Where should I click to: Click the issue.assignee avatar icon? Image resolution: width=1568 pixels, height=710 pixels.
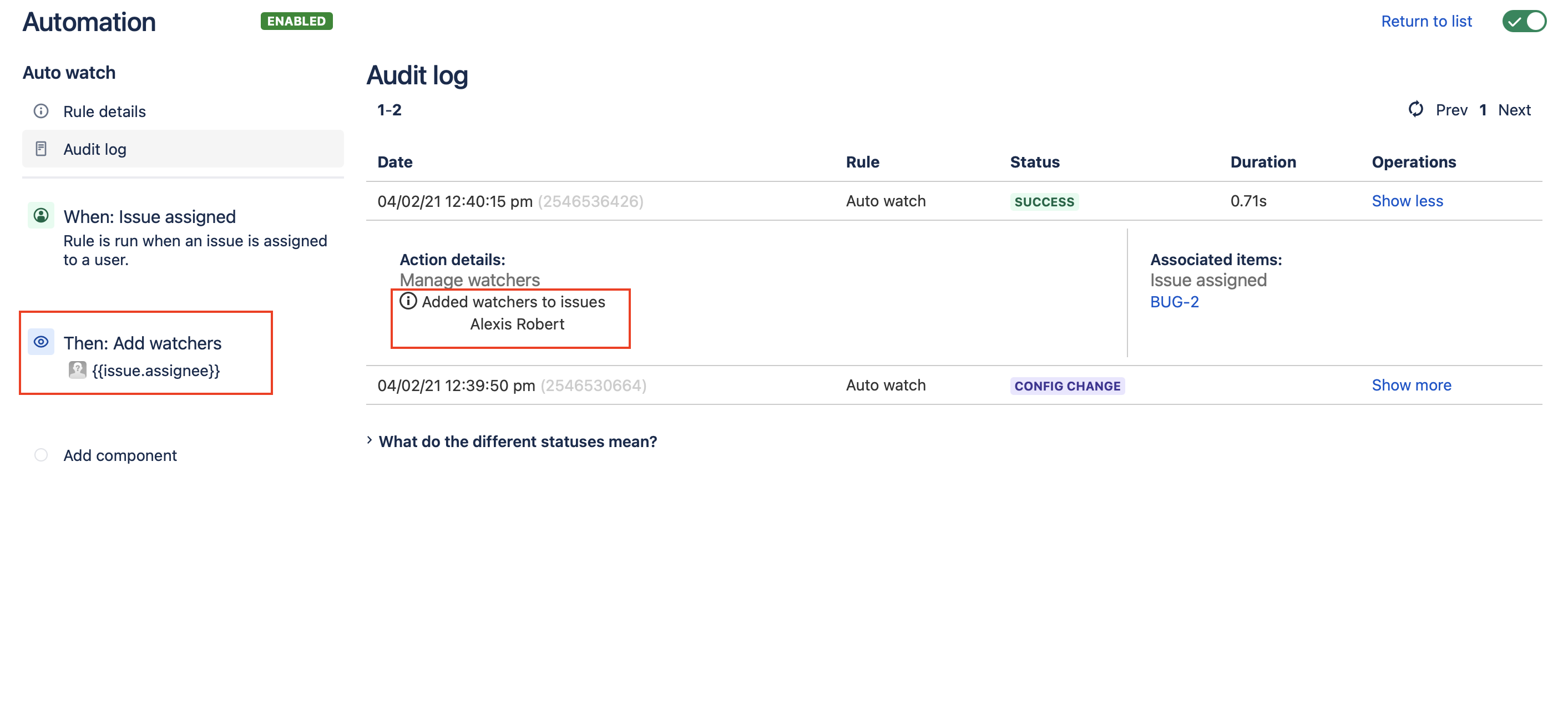click(x=77, y=371)
